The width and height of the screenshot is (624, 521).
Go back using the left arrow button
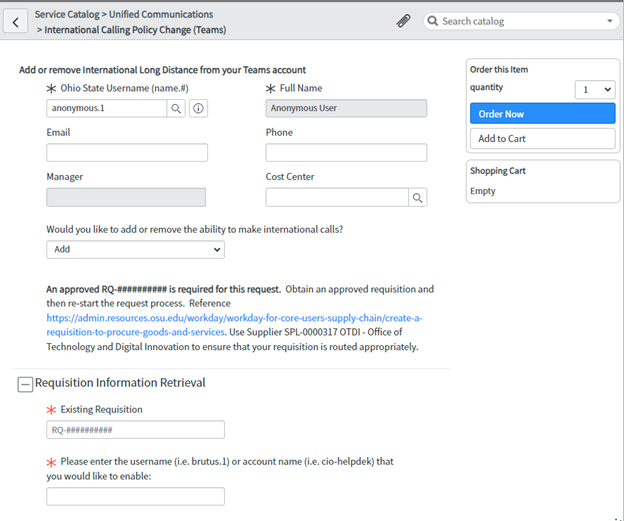click(x=16, y=21)
